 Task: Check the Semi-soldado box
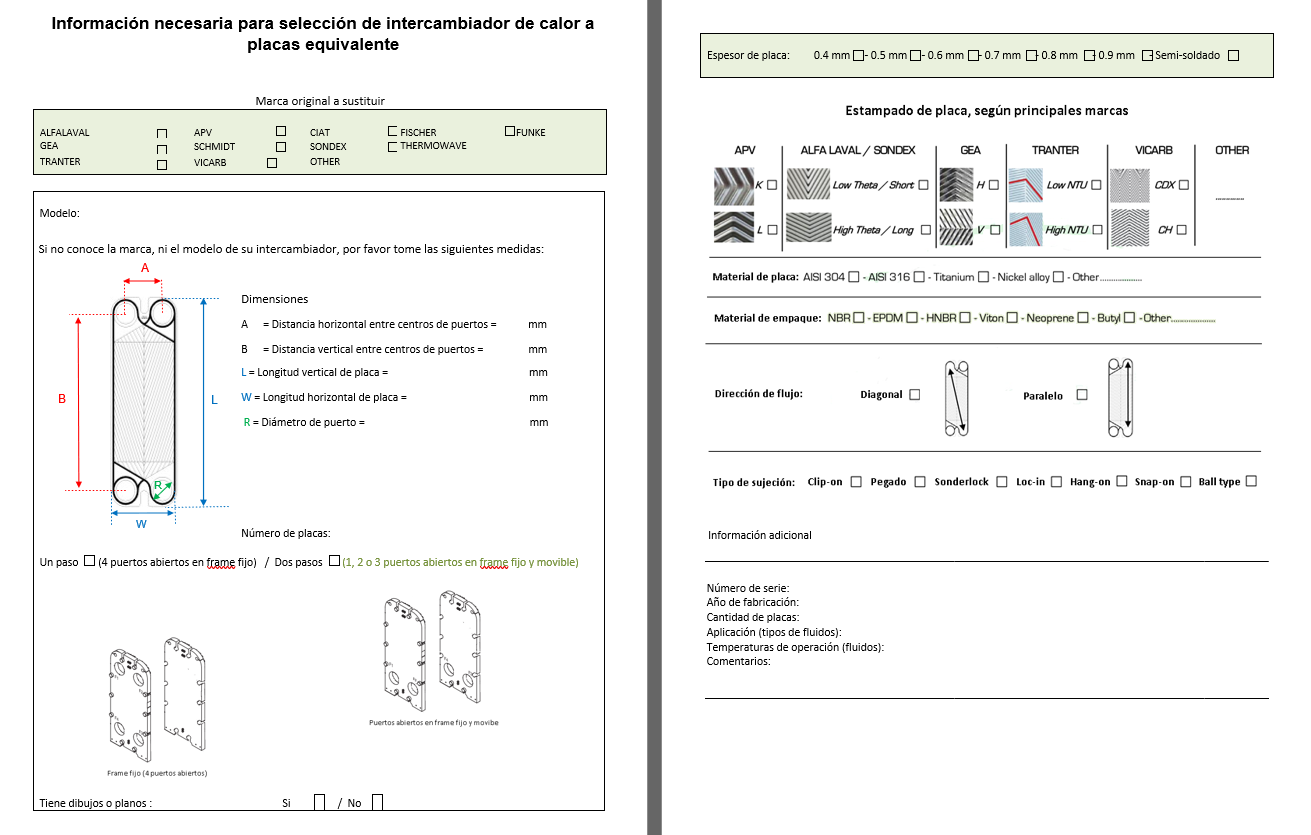(1233, 56)
